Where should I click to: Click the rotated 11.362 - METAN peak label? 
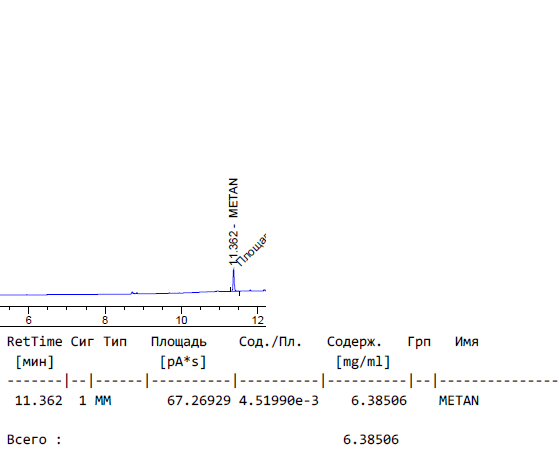tap(233, 221)
